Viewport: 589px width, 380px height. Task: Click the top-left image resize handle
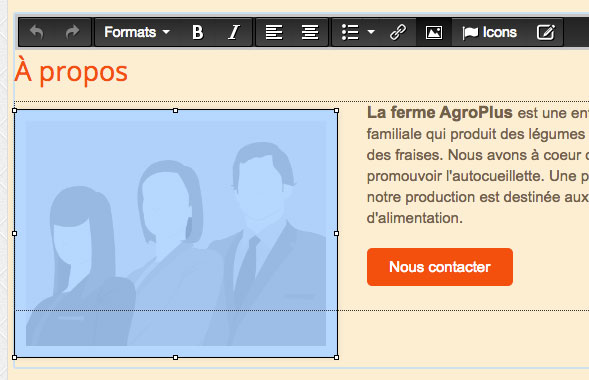click(x=15, y=110)
